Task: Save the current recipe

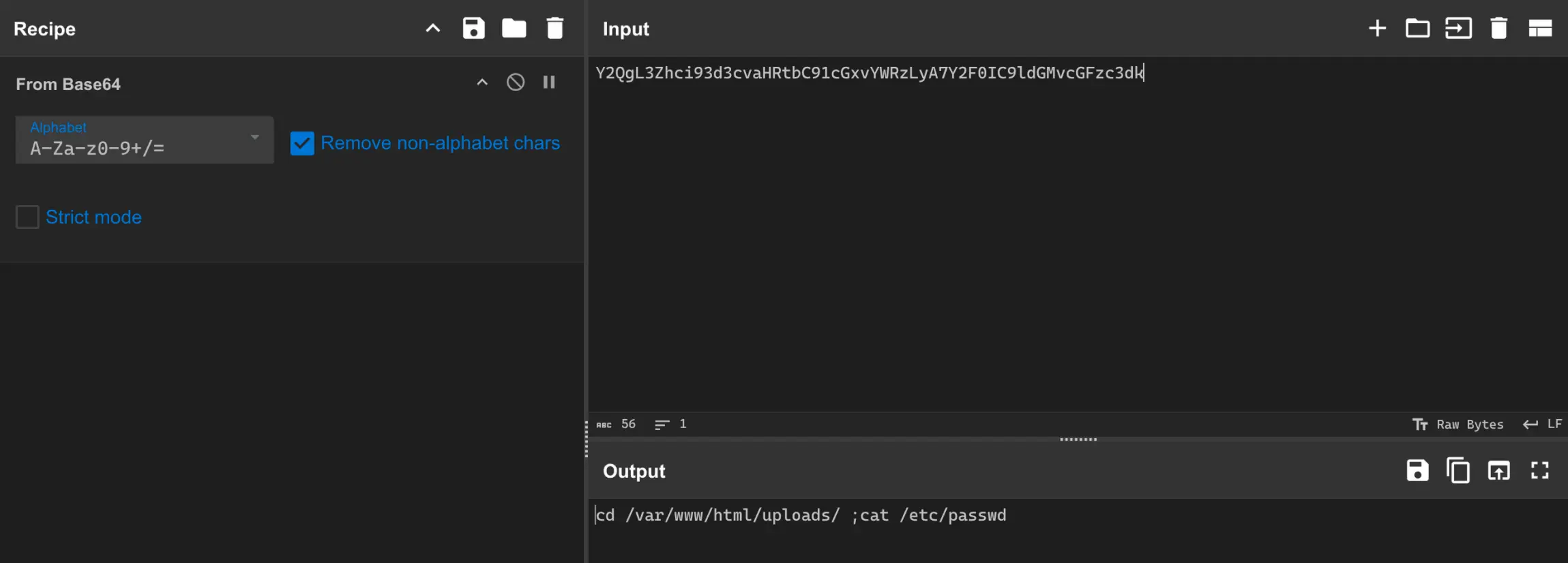Action: pos(473,29)
